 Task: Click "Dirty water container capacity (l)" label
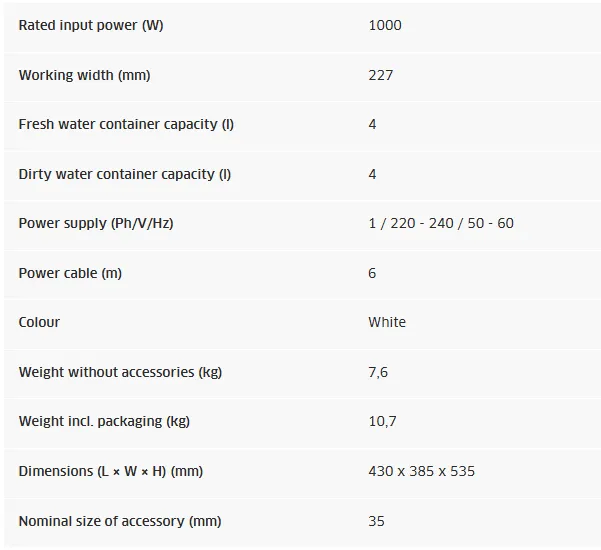[x=124, y=174]
